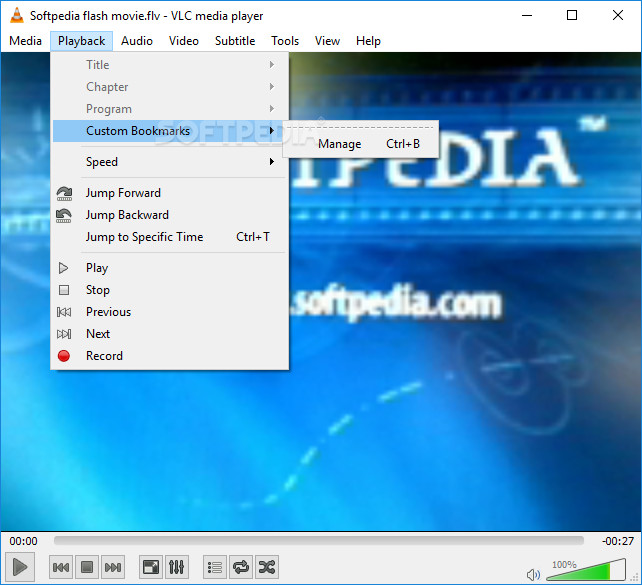642x585 pixels.
Task: Click the VLC cone title bar icon
Action: [16, 16]
